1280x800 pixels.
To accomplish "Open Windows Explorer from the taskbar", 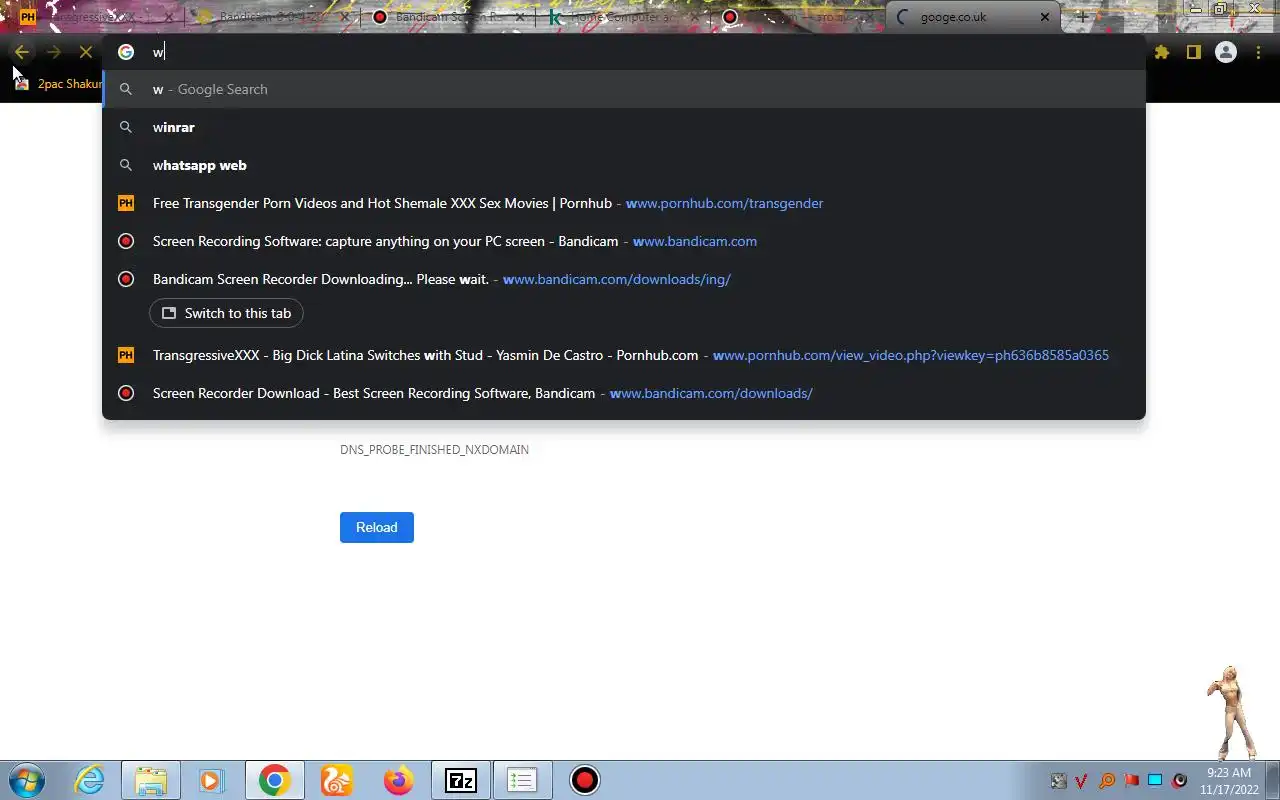I will tap(150, 780).
